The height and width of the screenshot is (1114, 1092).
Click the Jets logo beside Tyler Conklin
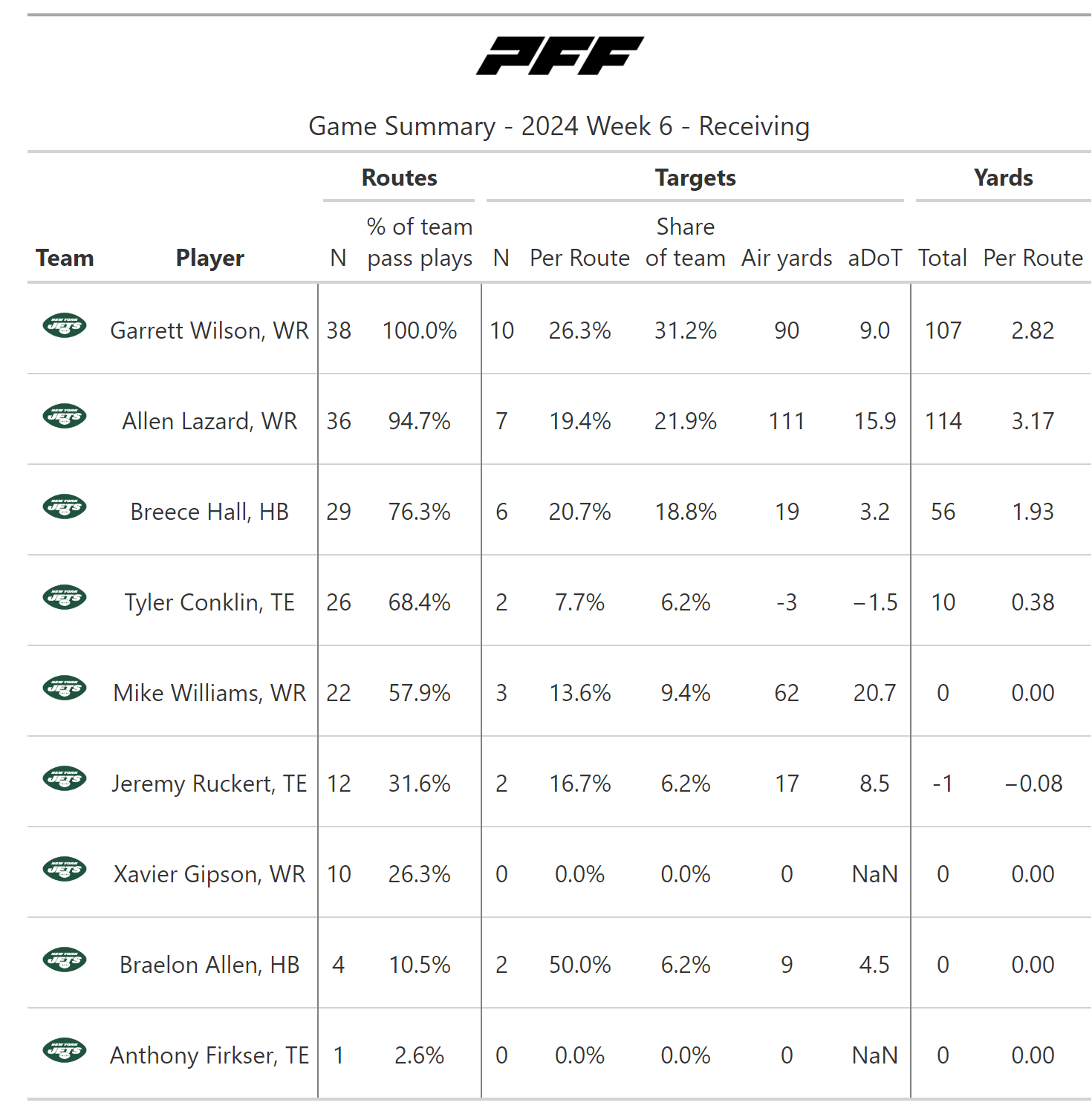pyautogui.click(x=65, y=597)
